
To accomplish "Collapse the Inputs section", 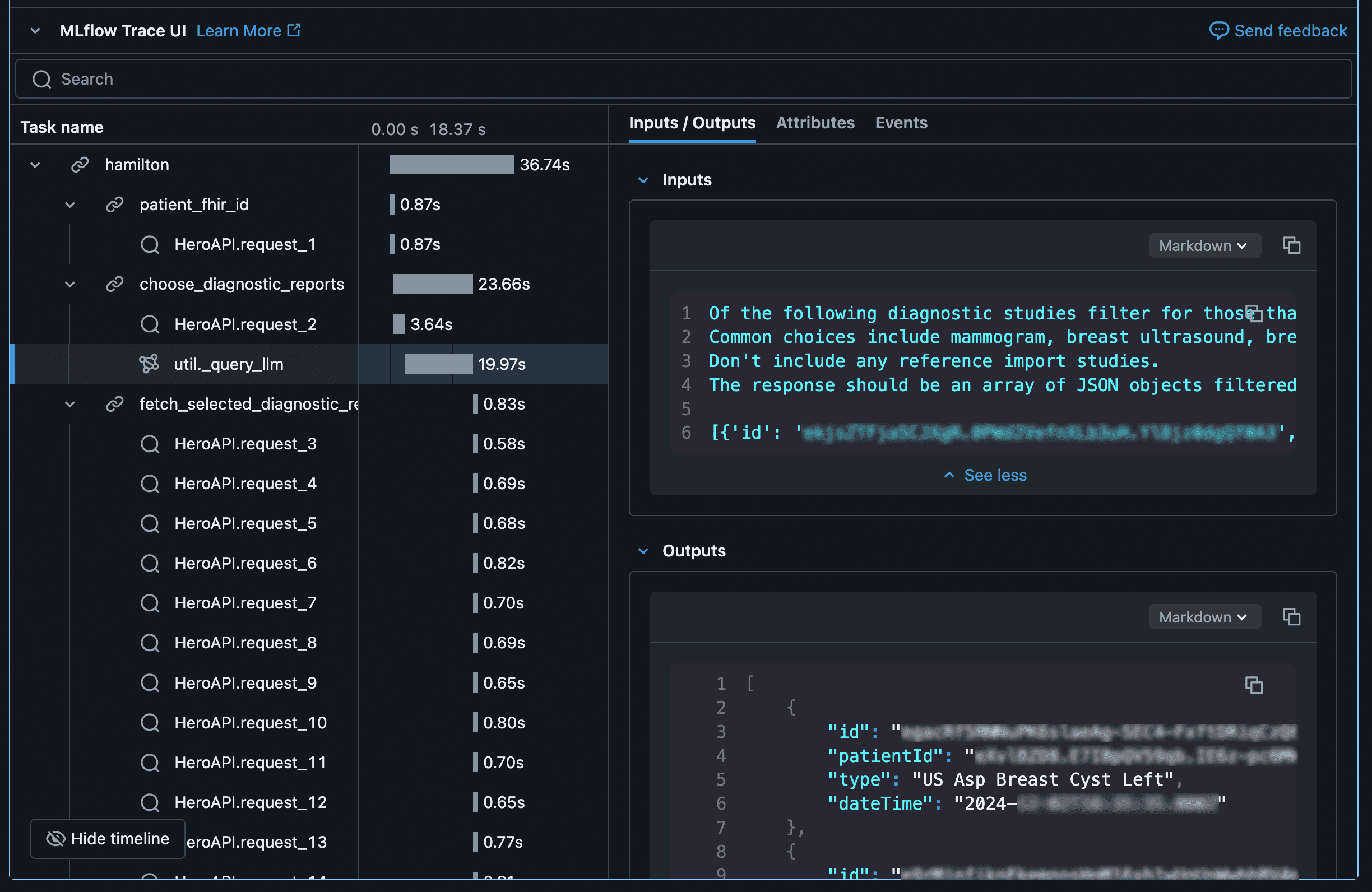I will click(x=643, y=180).
